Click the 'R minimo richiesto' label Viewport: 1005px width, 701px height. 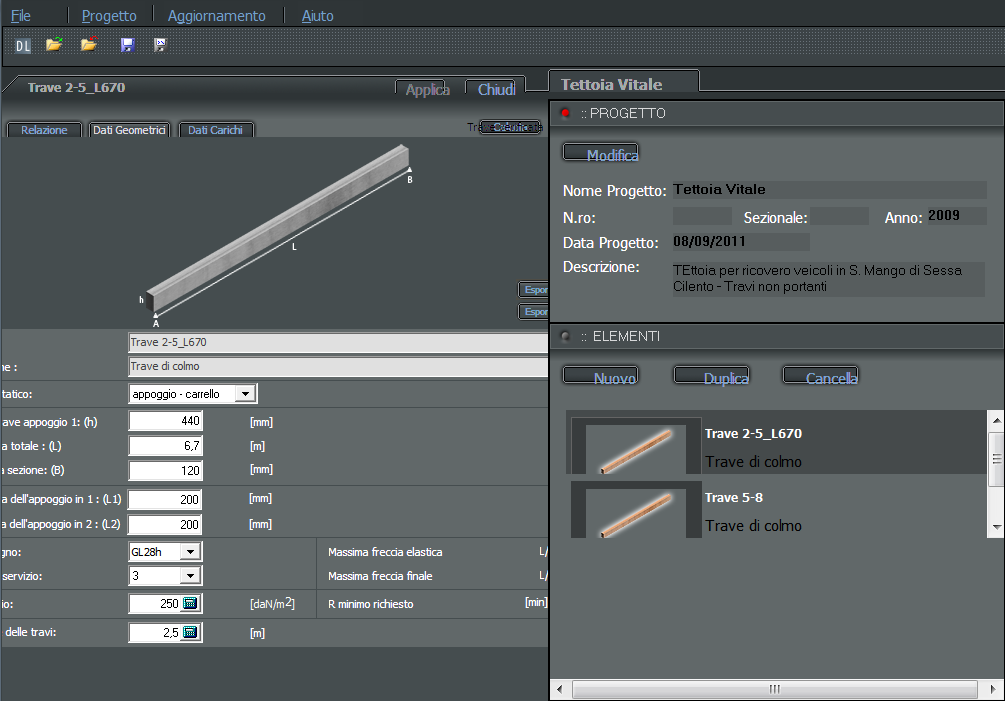point(370,604)
